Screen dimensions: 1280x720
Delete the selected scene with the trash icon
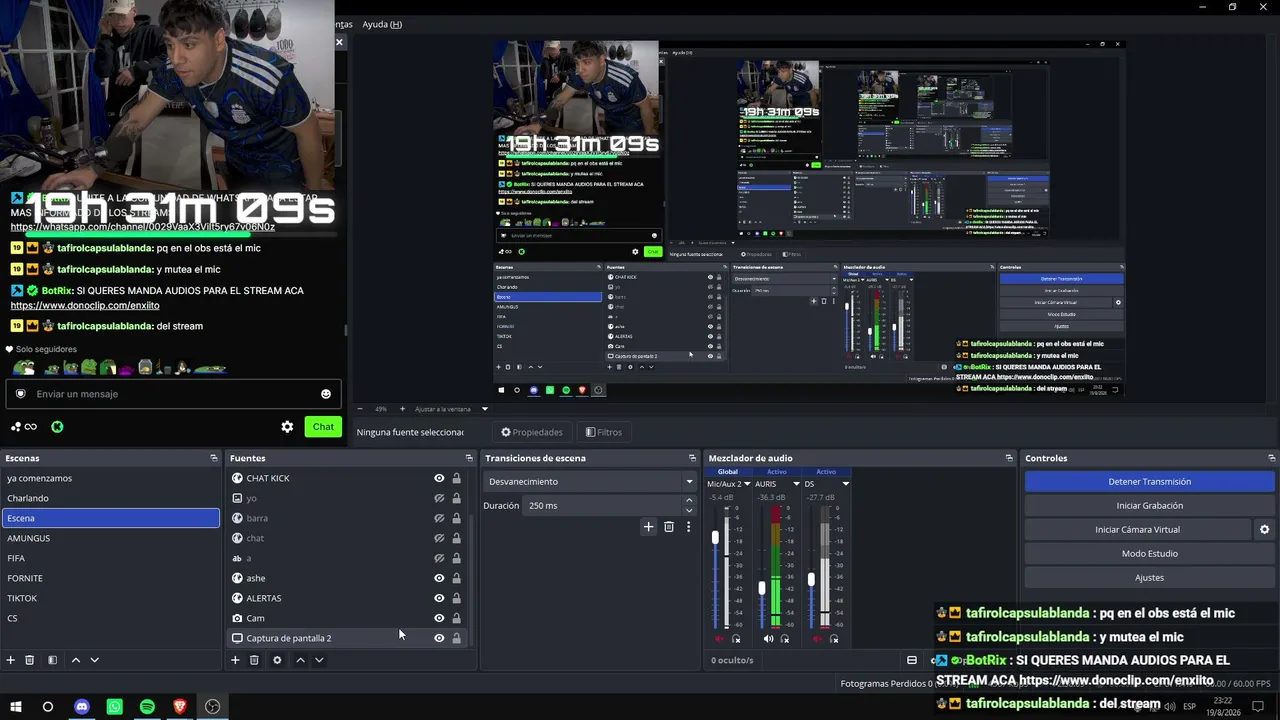[x=30, y=660]
